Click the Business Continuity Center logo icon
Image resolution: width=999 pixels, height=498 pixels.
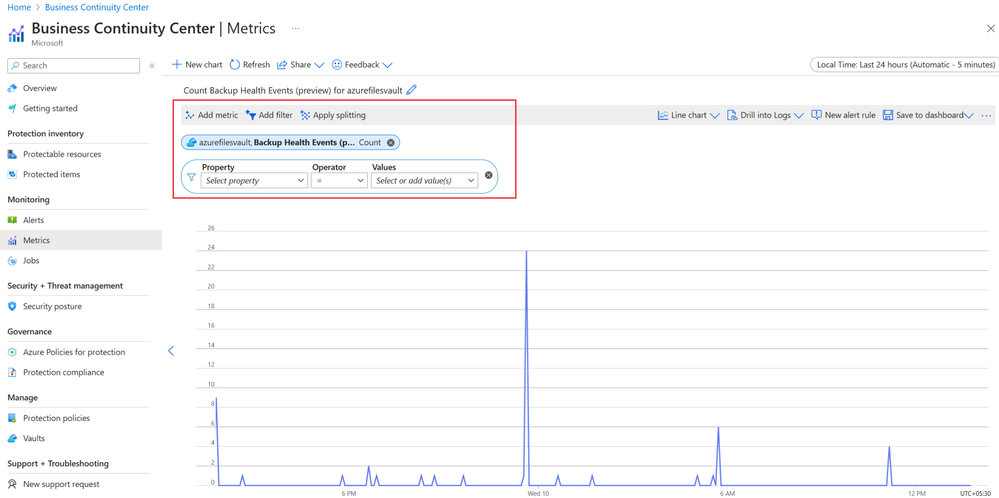(16, 33)
